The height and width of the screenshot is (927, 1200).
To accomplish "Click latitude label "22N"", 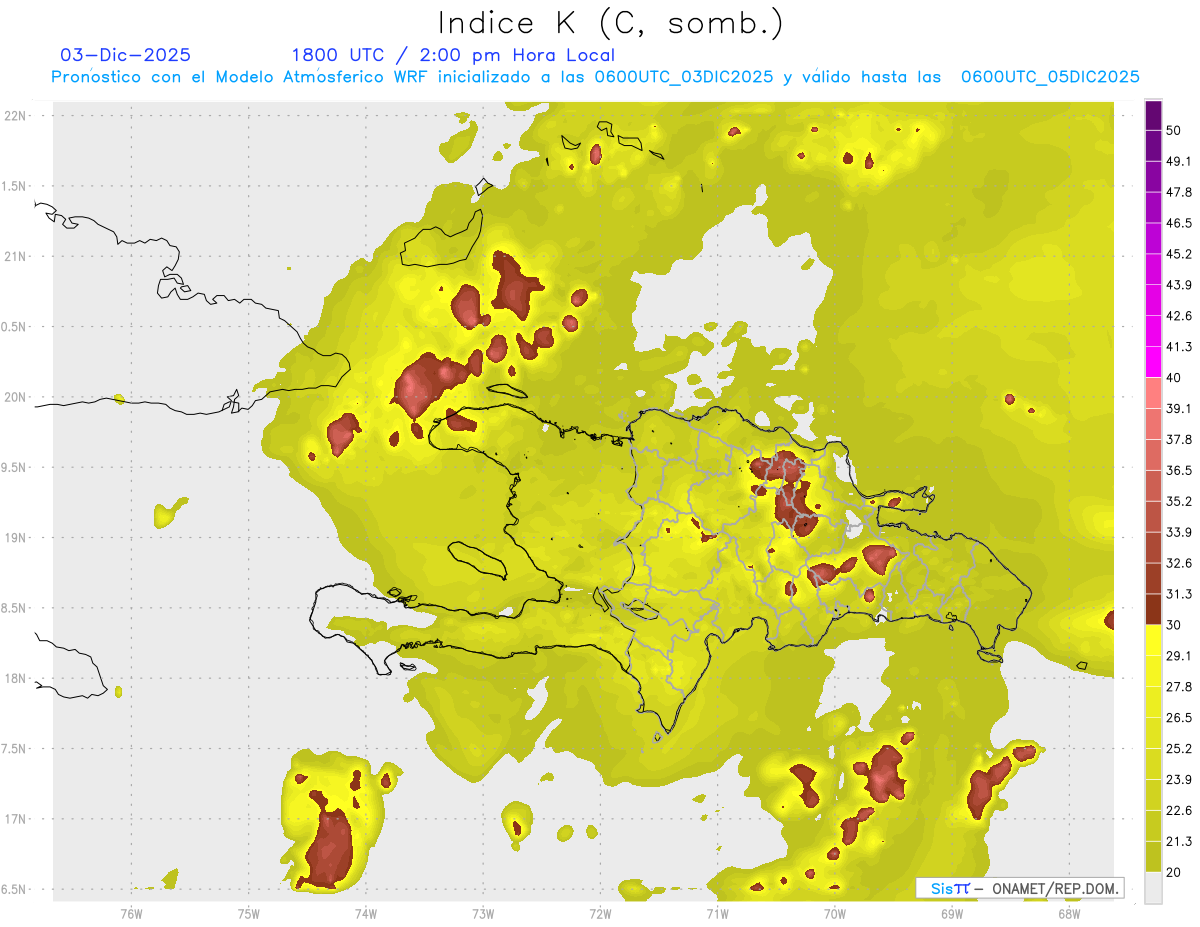I will [17, 115].
